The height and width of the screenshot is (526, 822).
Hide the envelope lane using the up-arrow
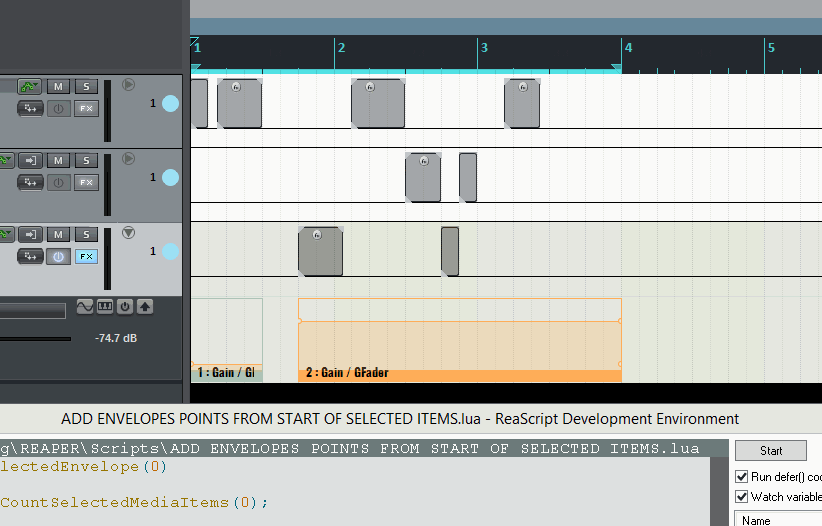[x=145, y=306]
